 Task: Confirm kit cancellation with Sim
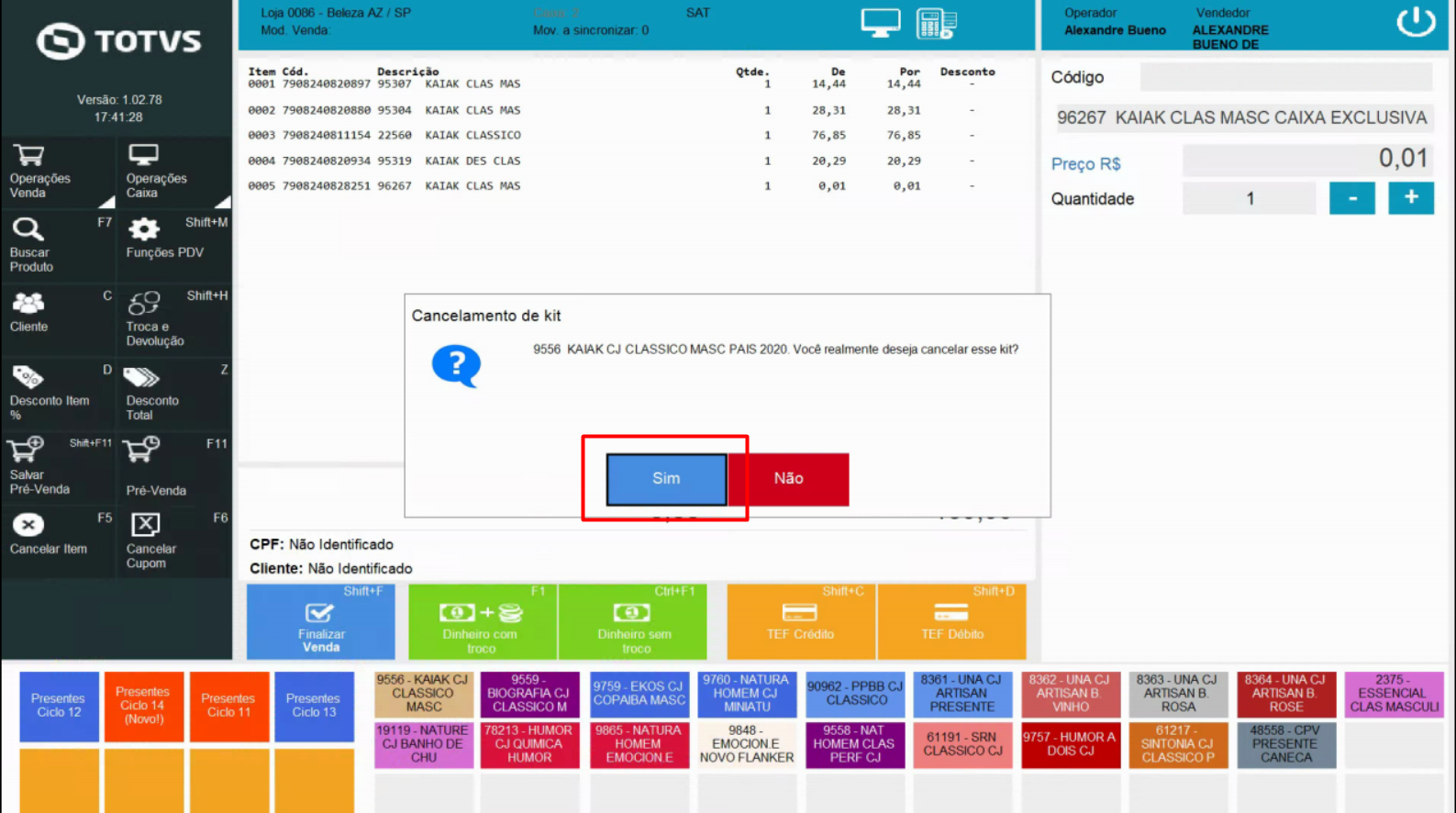(666, 478)
